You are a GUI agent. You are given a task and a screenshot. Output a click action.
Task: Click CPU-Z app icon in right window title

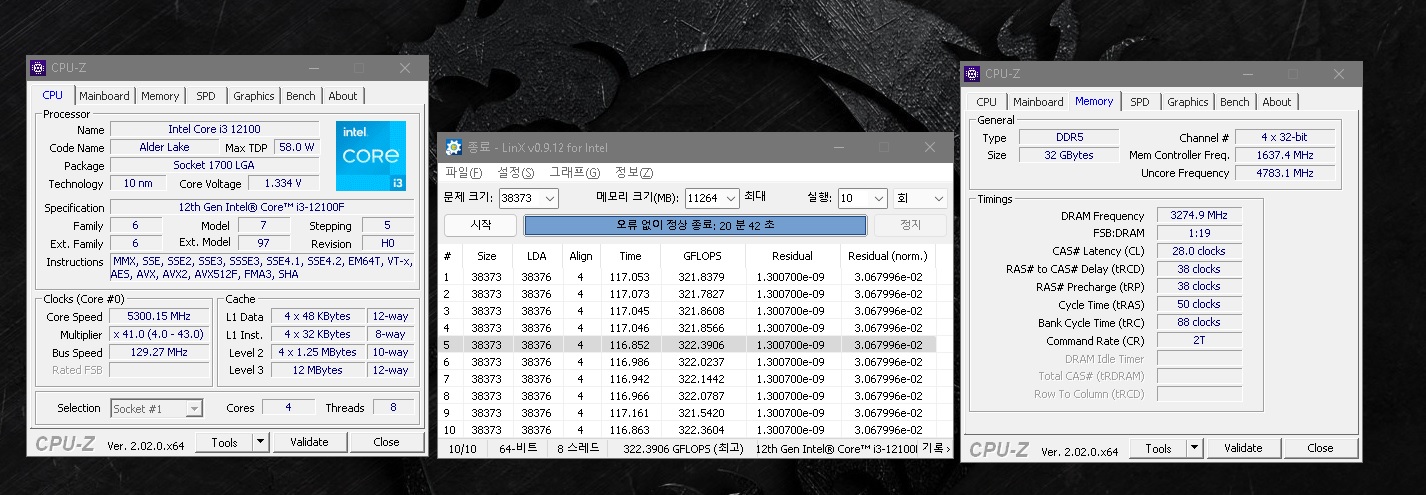point(972,74)
